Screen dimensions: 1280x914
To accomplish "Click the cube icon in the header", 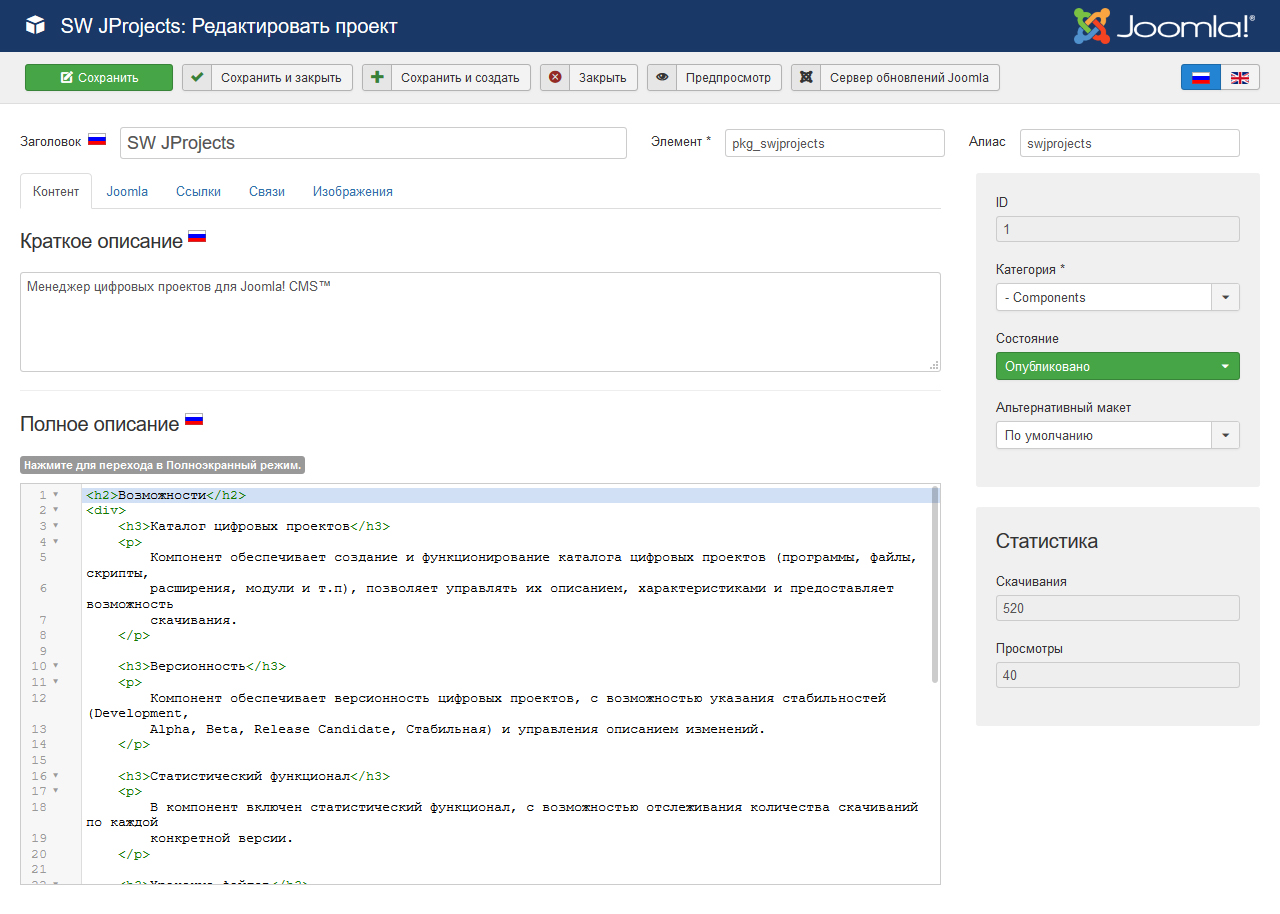I will 35,26.
